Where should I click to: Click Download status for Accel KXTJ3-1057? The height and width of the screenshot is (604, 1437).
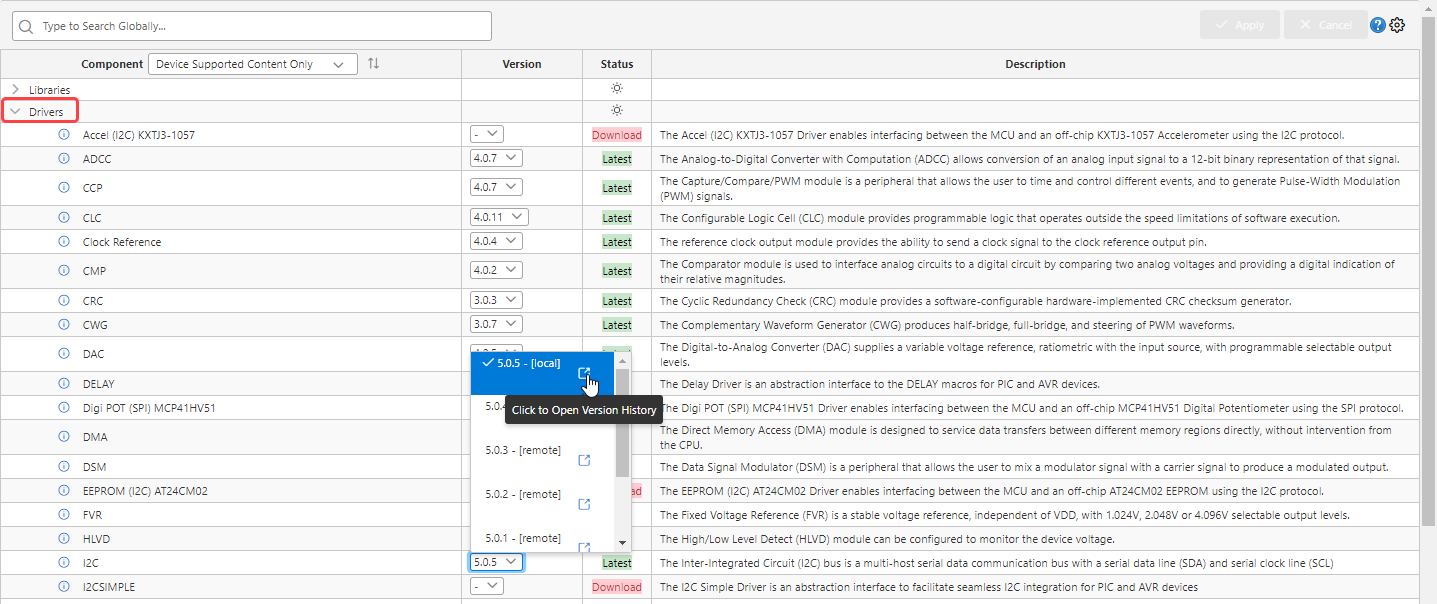616,135
